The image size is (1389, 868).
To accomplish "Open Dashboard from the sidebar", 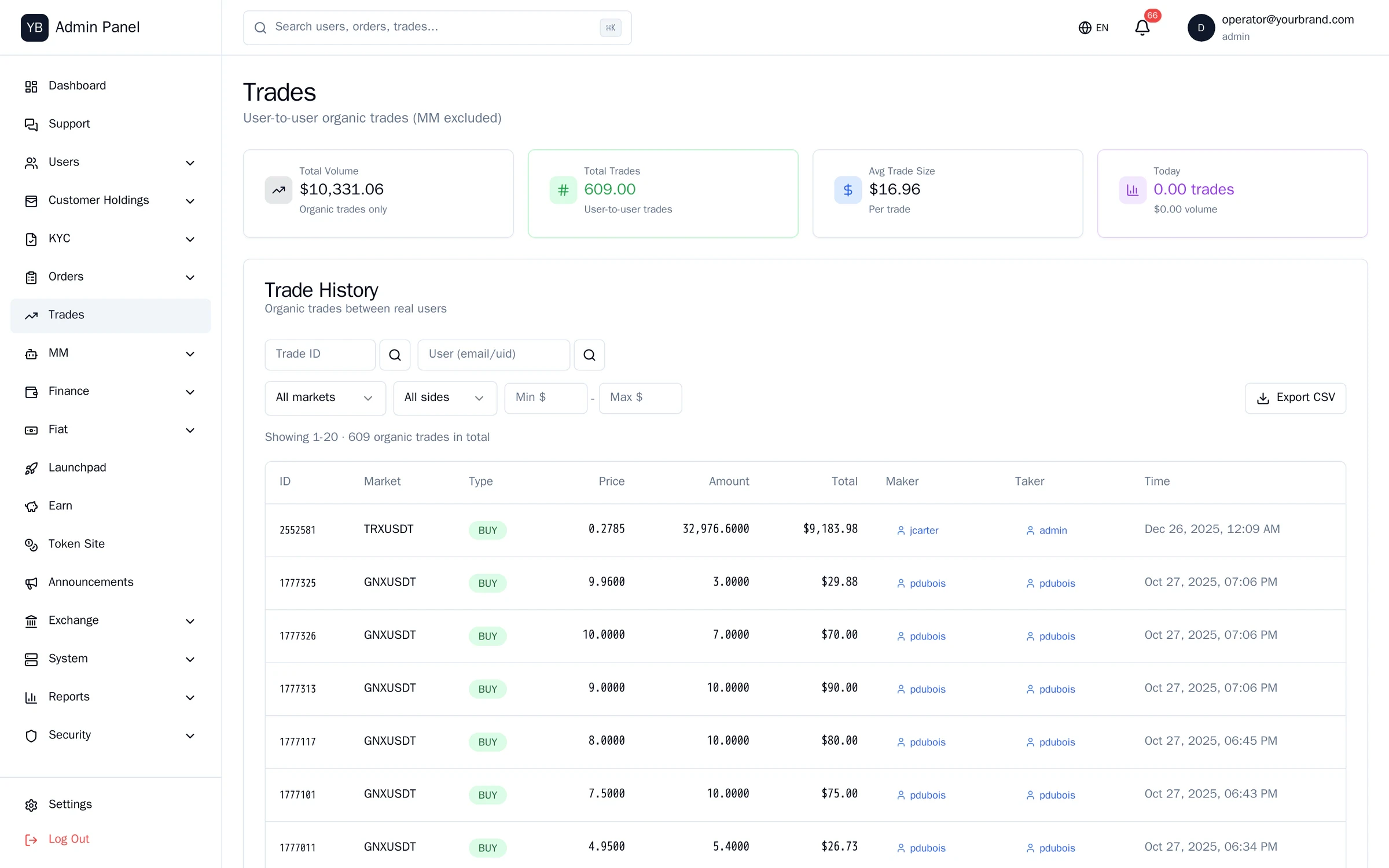I will (111, 86).
